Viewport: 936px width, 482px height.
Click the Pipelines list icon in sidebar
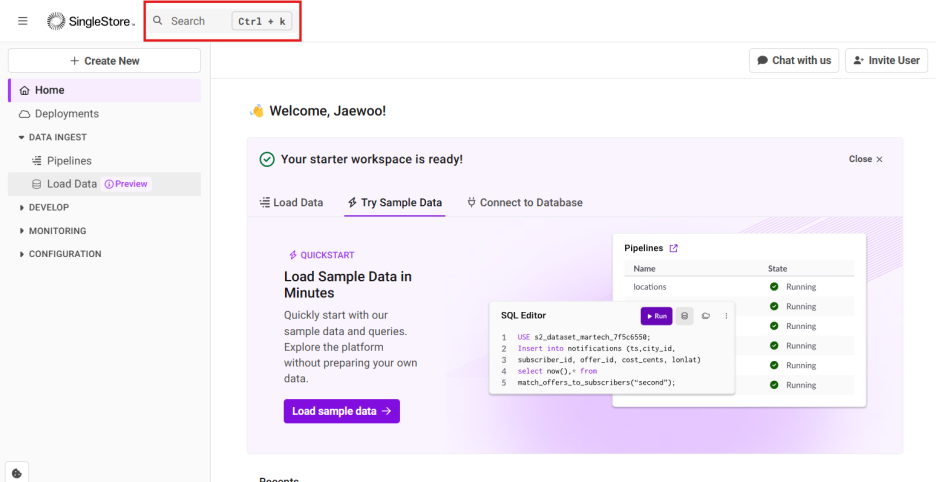tap(36, 161)
